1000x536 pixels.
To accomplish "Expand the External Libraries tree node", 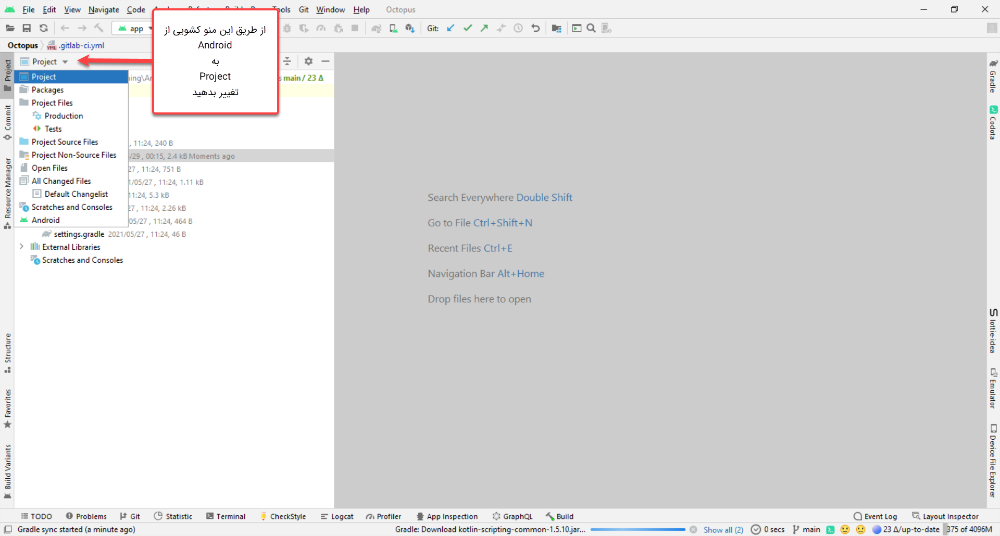I will 22,247.
